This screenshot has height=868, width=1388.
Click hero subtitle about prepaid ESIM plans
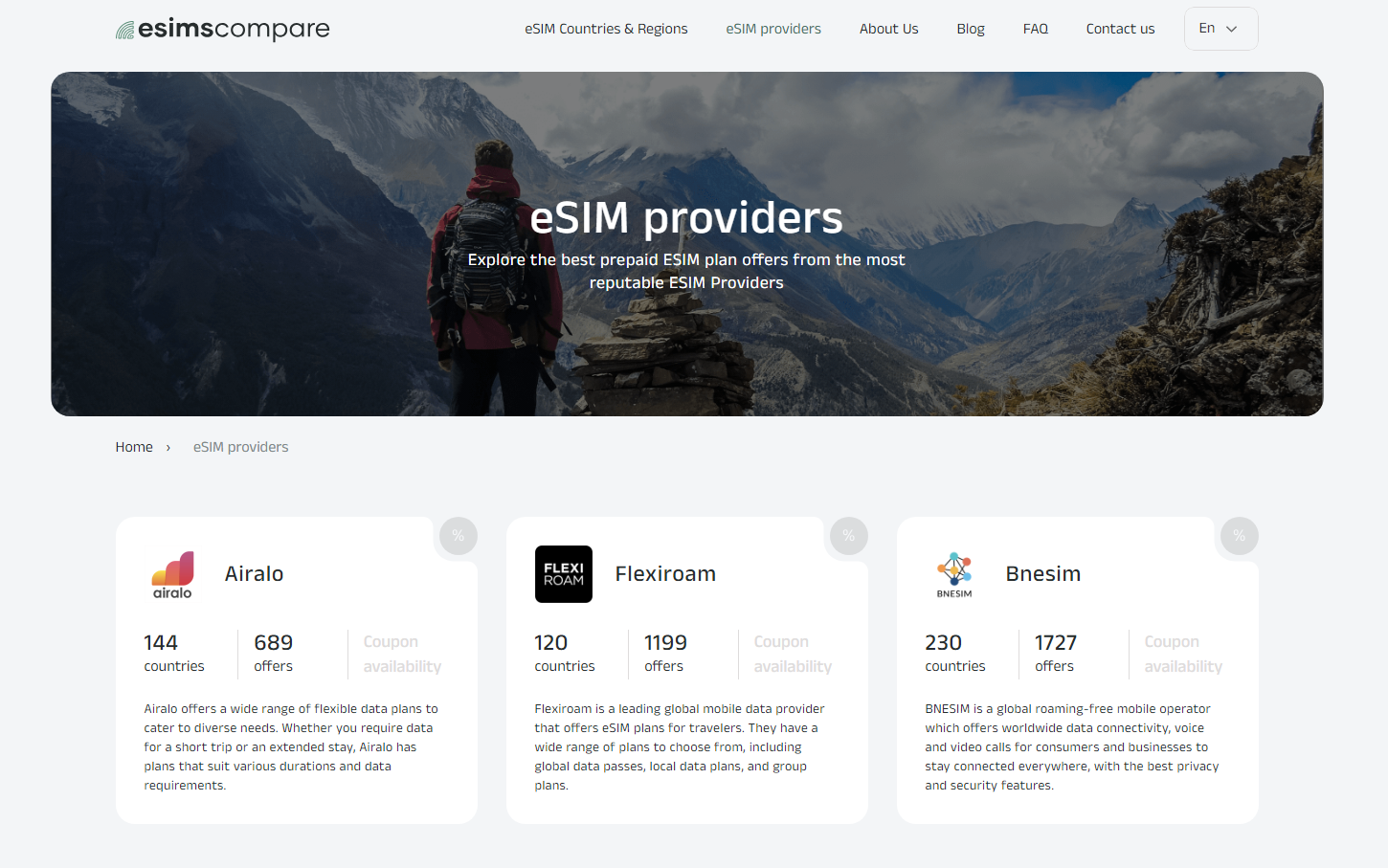(x=686, y=271)
